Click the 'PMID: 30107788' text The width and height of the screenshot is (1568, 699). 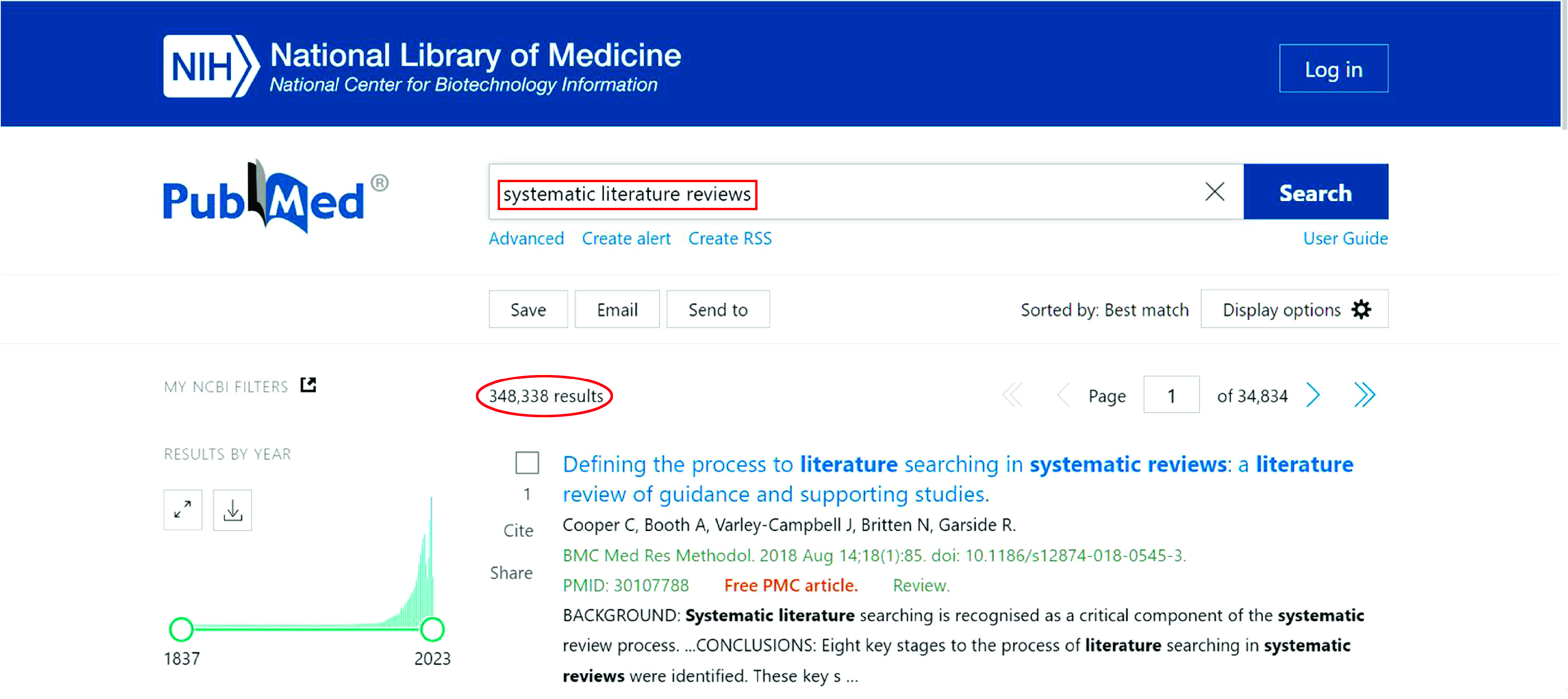625,586
